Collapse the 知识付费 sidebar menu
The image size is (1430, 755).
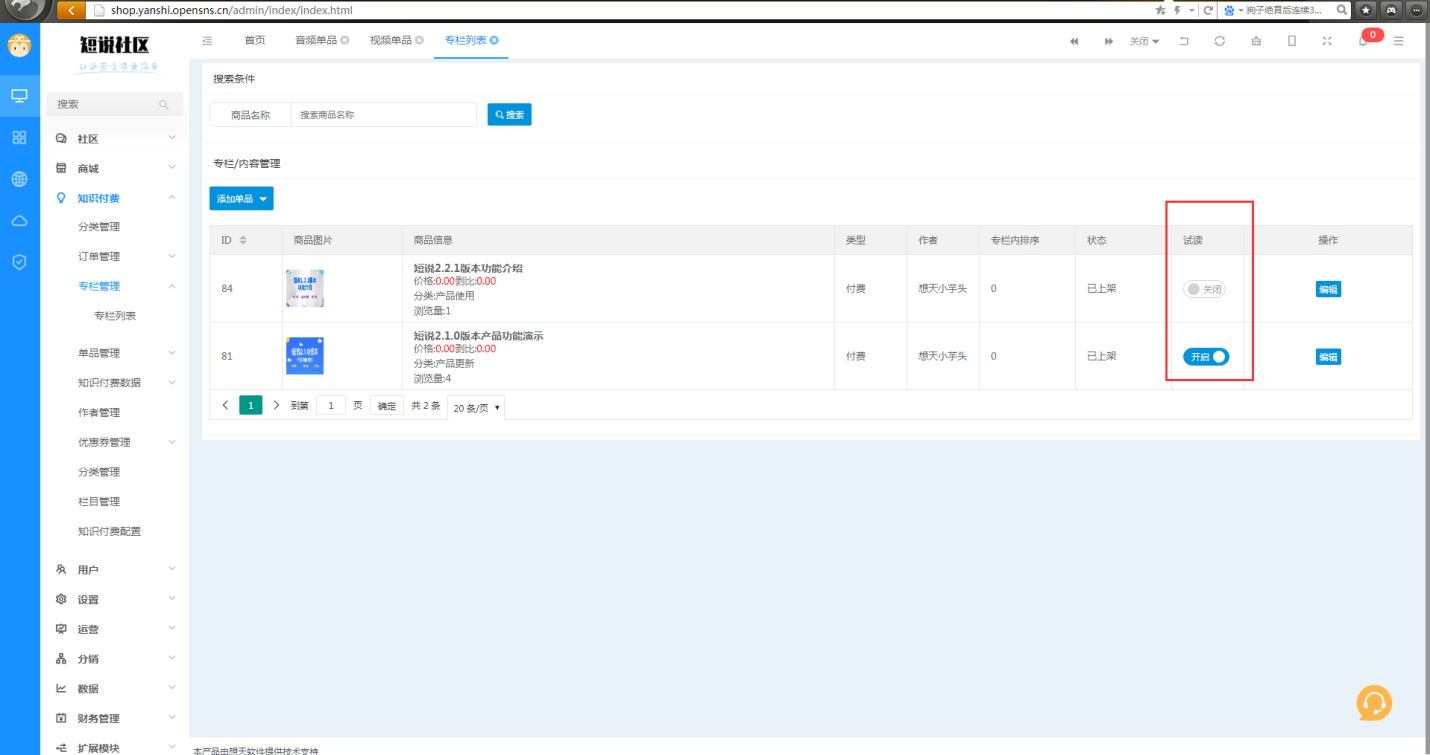pos(115,199)
